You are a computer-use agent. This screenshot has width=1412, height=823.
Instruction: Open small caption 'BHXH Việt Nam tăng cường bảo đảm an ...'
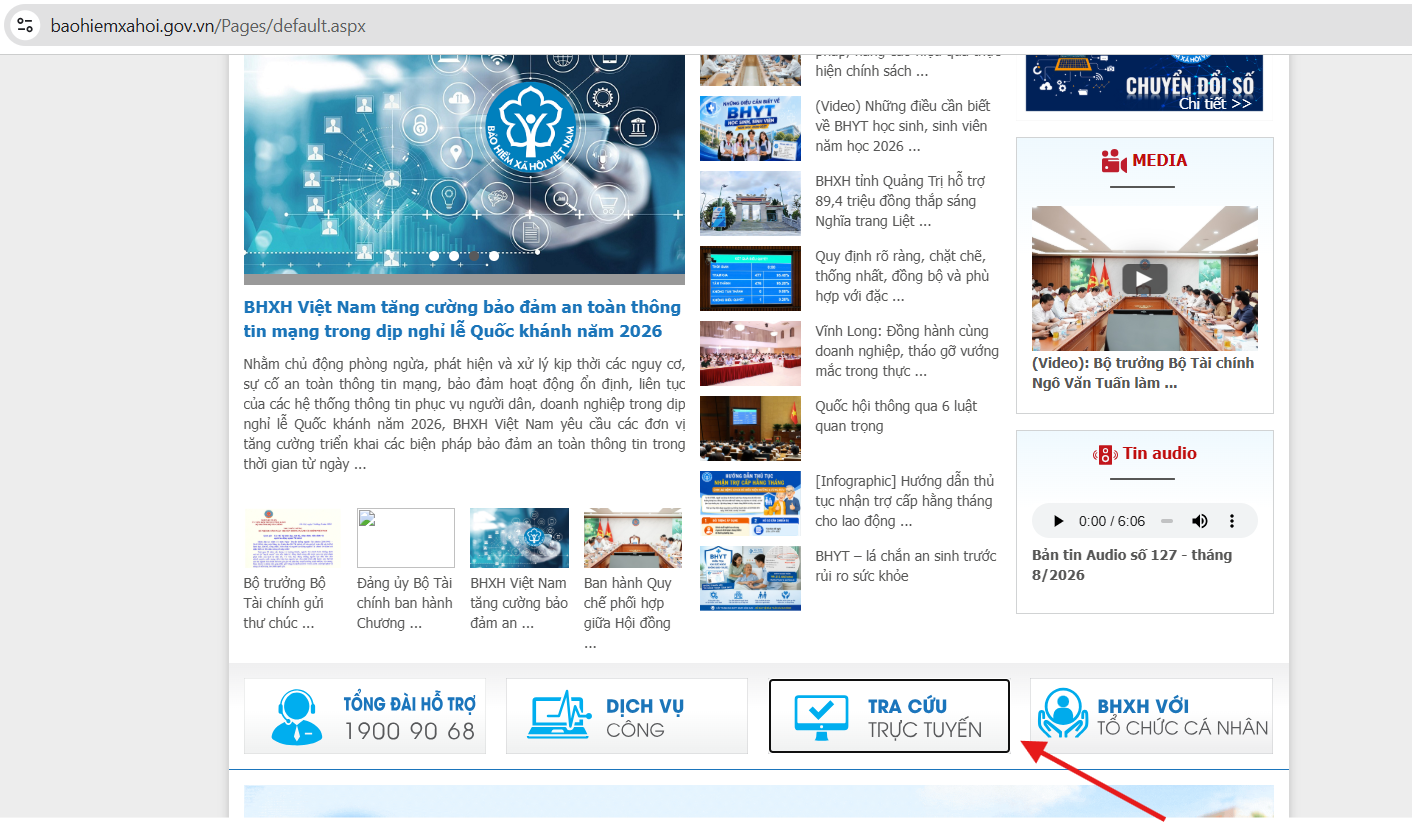pos(519,603)
